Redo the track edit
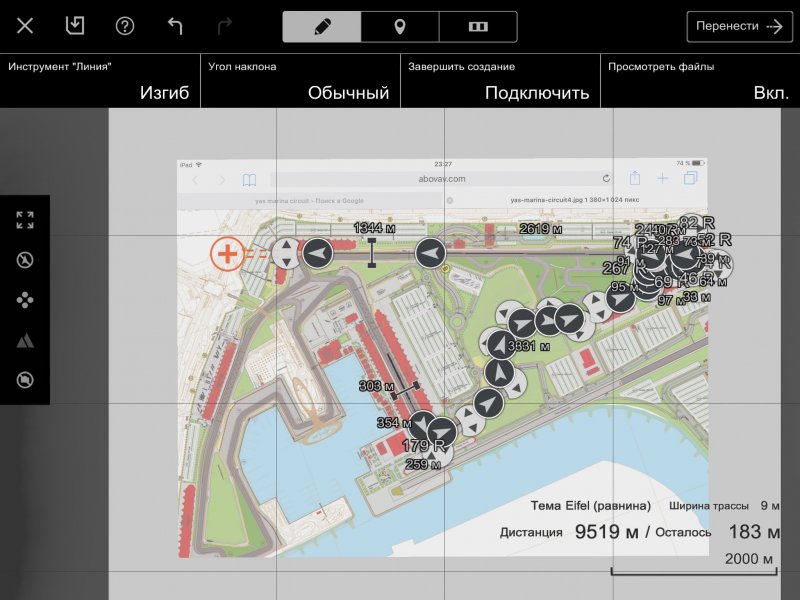Viewport: 800px width, 600px height. [225, 27]
